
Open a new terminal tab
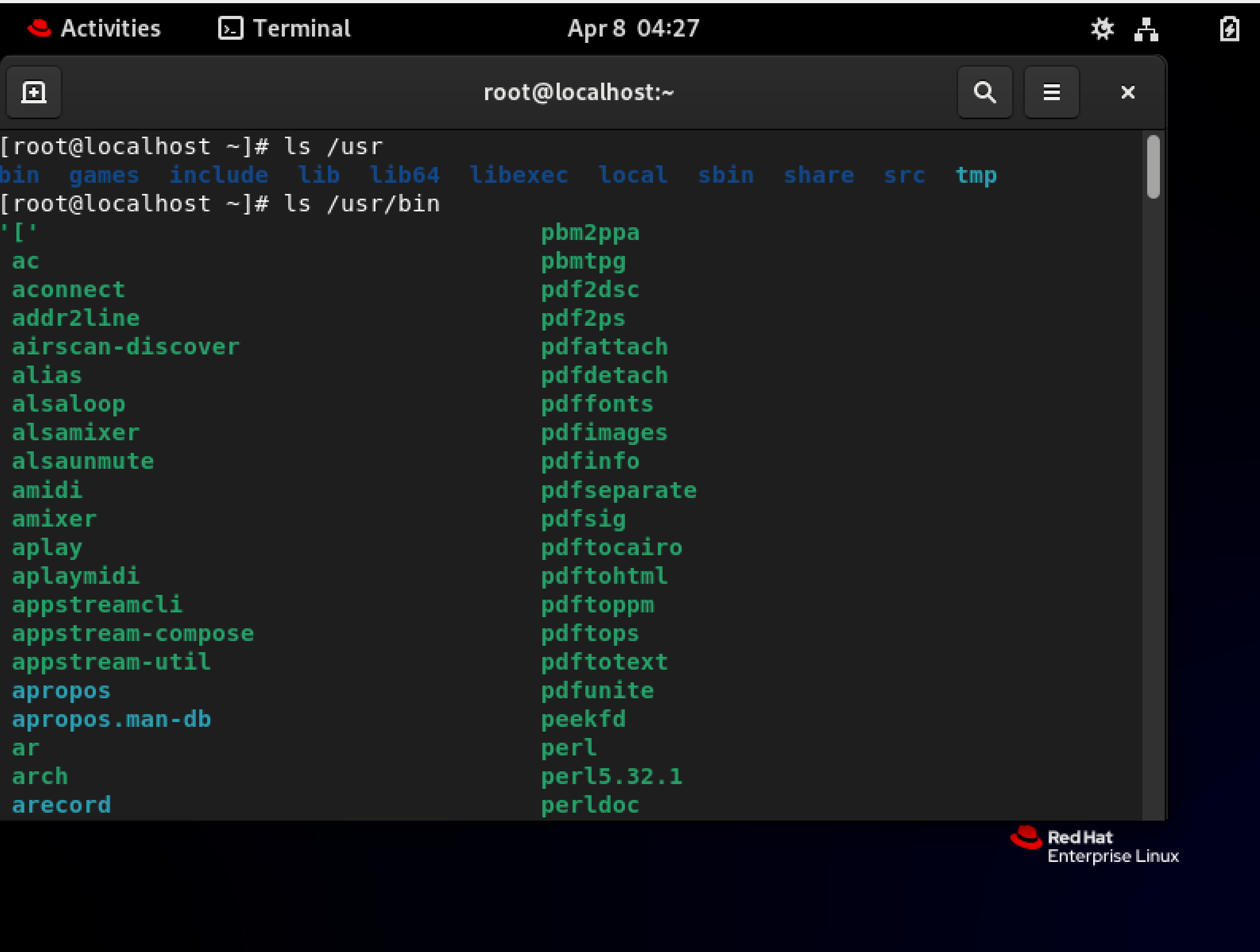point(33,92)
